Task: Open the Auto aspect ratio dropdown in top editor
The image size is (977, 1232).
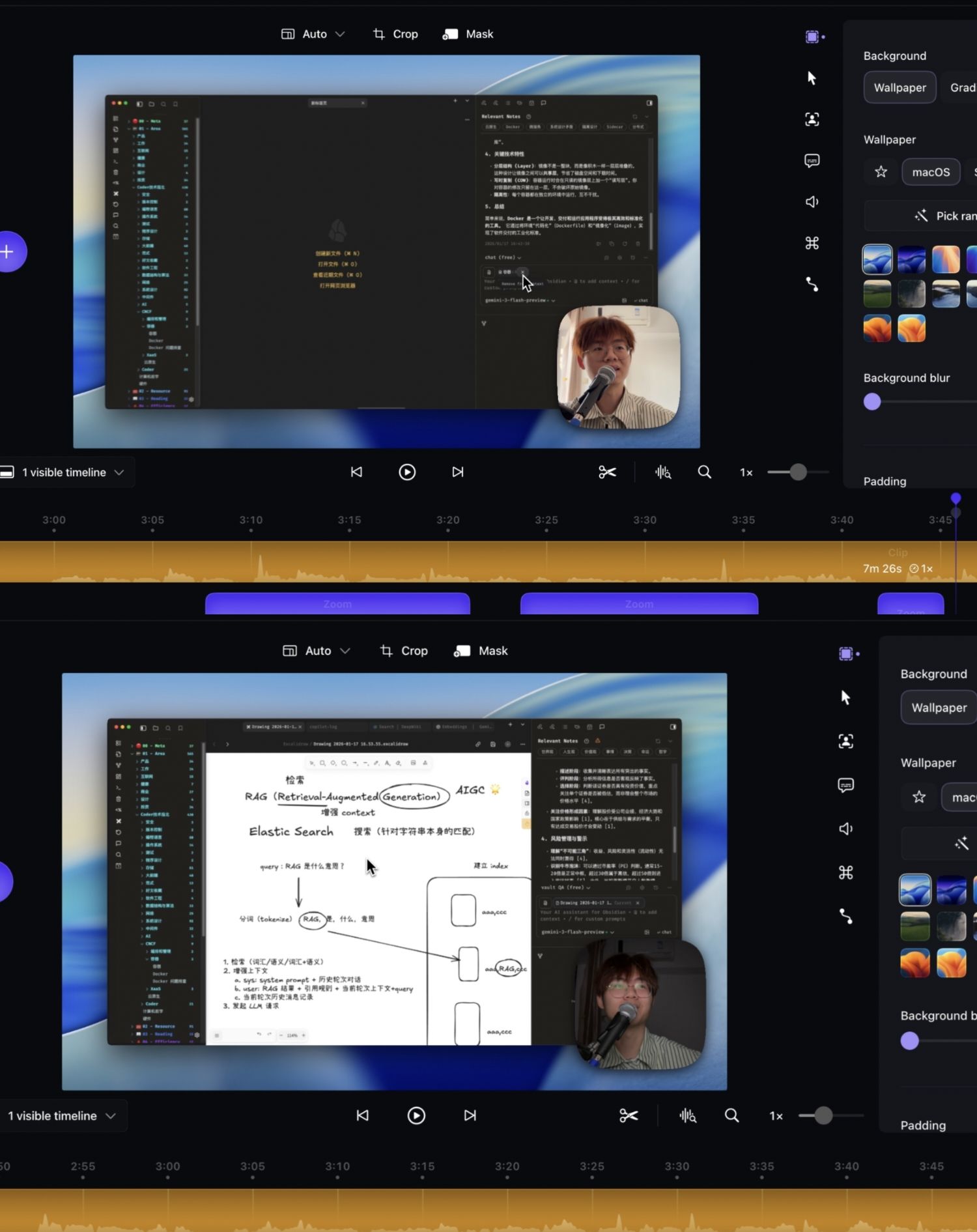Action: click(313, 34)
